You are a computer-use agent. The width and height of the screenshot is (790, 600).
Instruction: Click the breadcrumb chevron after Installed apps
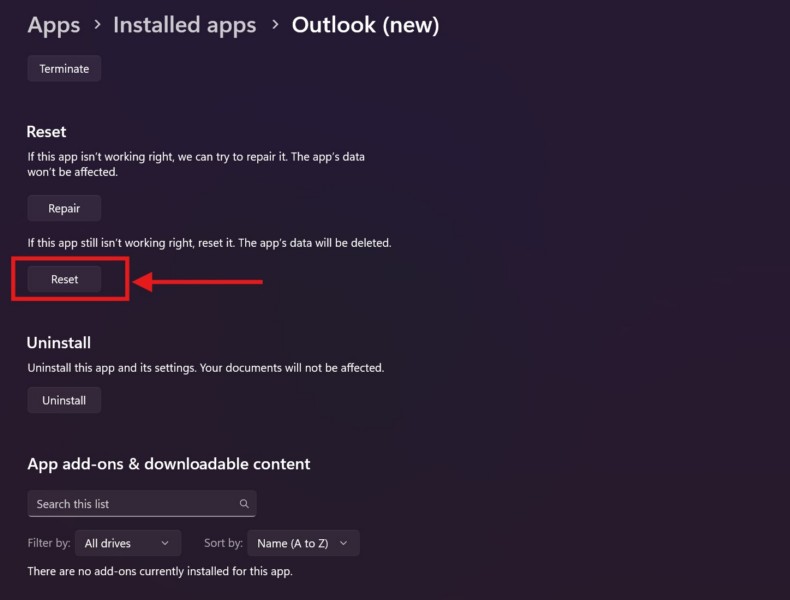tap(274, 25)
